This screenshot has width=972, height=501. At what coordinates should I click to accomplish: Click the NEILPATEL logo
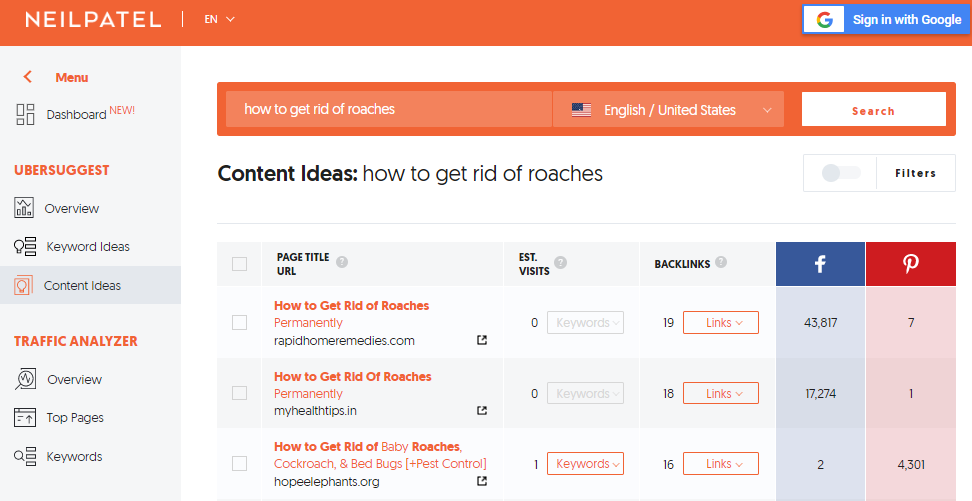[94, 20]
